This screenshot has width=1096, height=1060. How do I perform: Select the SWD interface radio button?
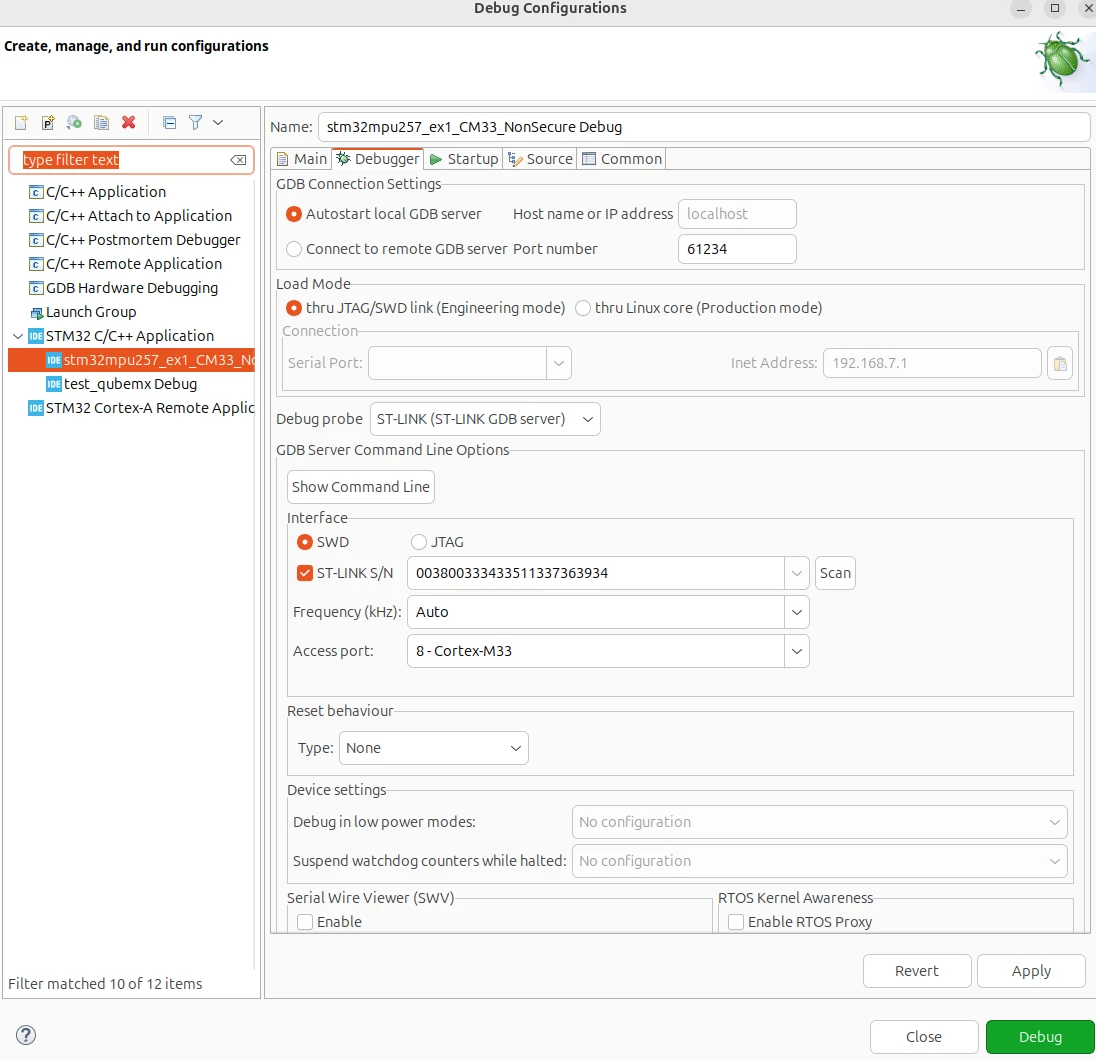click(305, 543)
